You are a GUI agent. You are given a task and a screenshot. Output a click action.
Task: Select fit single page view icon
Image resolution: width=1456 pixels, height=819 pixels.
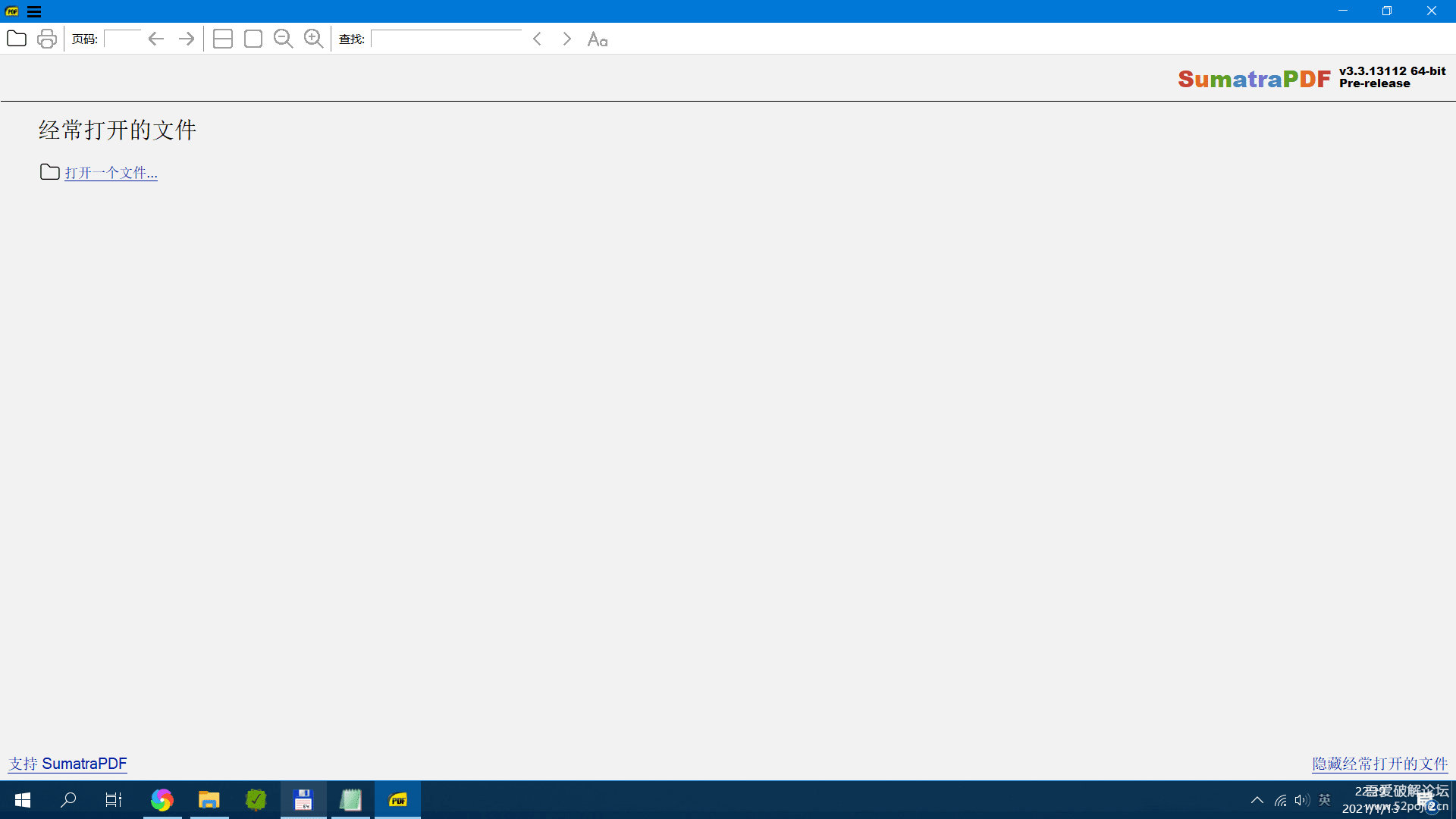pos(253,39)
